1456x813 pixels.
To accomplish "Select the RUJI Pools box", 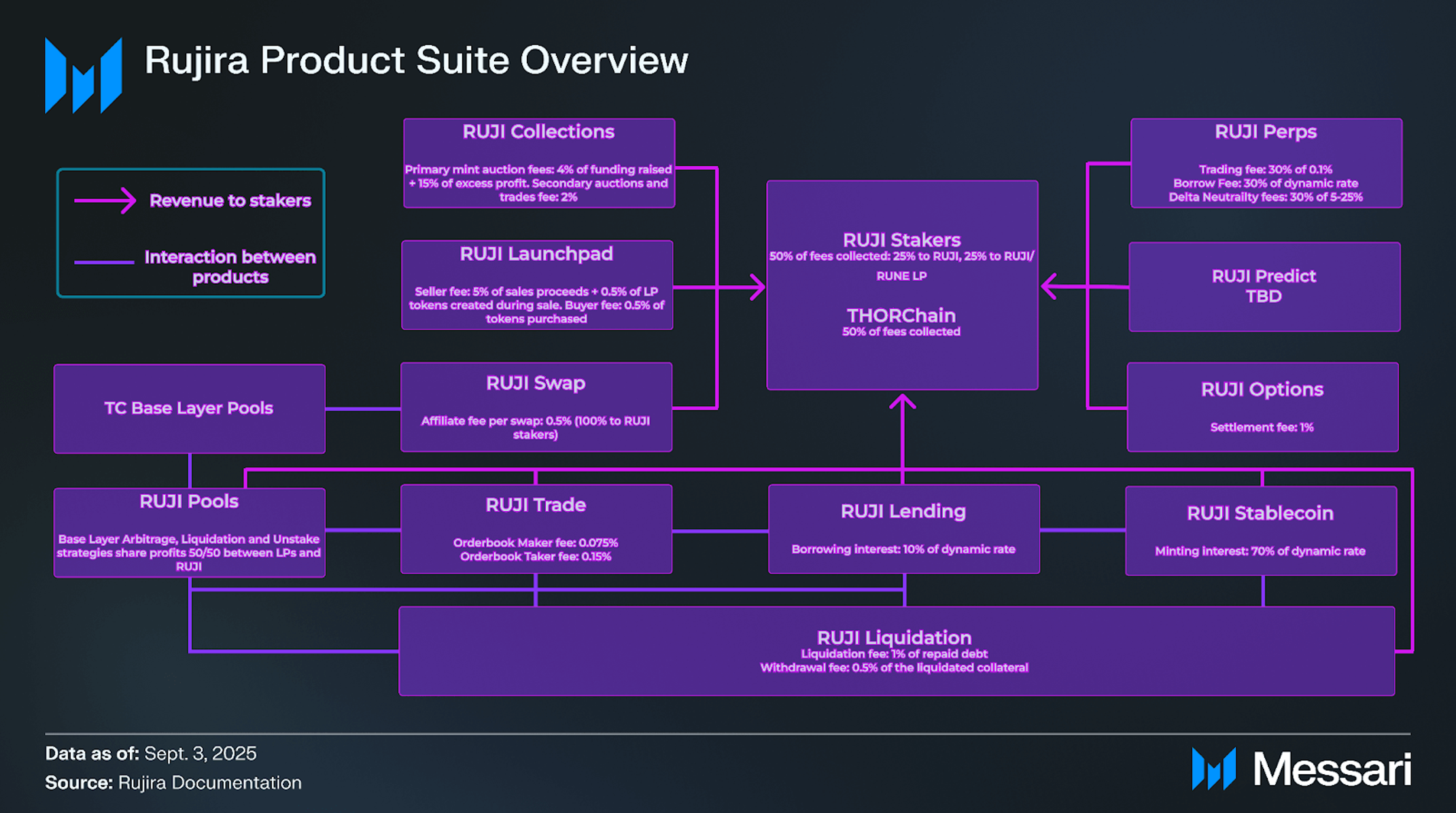I will (x=189, y=532).
